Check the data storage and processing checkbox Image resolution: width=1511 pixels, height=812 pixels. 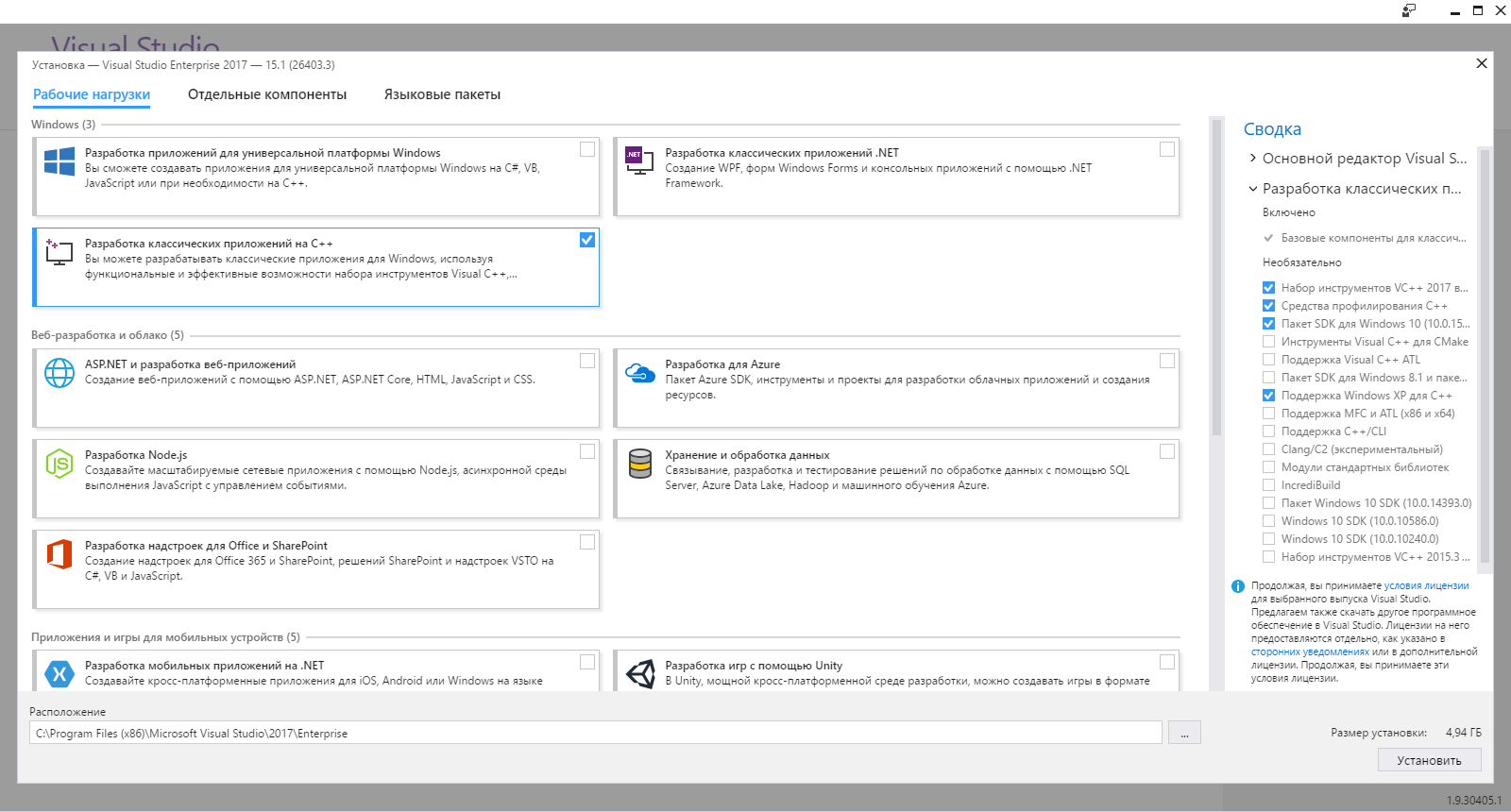point(1167,451)
